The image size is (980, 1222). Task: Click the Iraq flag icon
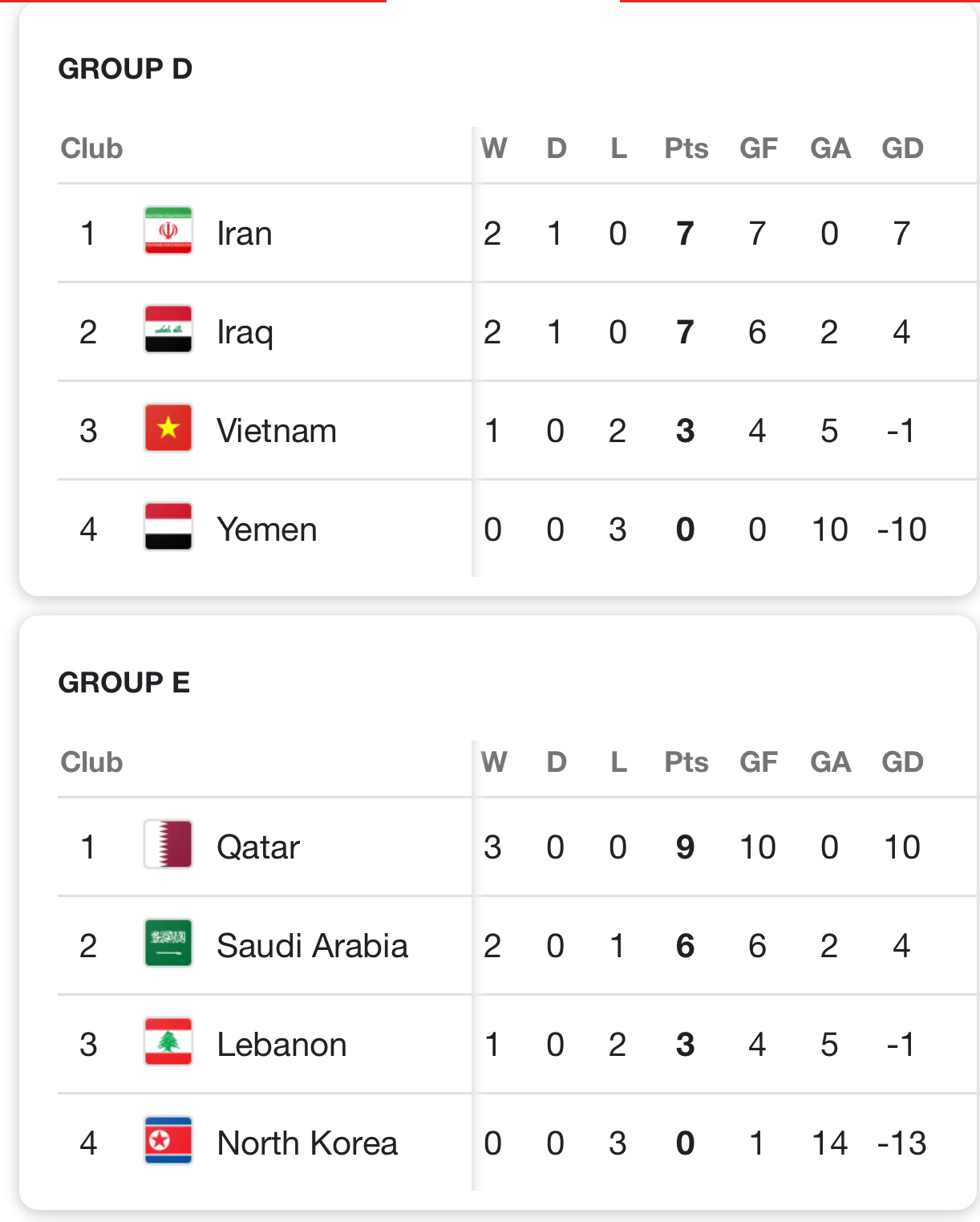point(168,330)
